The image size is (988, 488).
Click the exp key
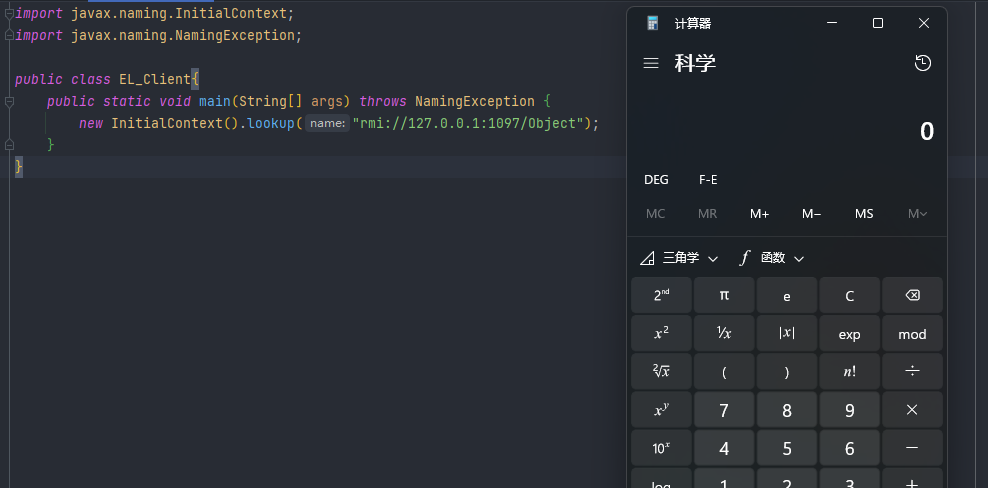coord(849,334)
